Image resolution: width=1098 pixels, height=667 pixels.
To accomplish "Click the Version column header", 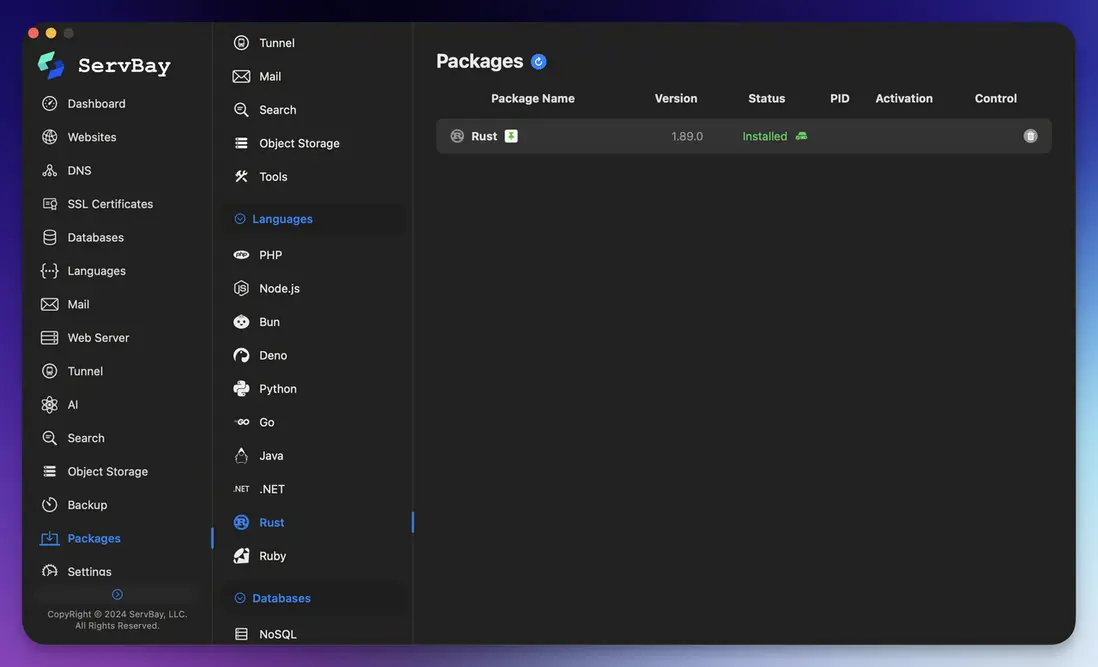I will pos(676,99).
